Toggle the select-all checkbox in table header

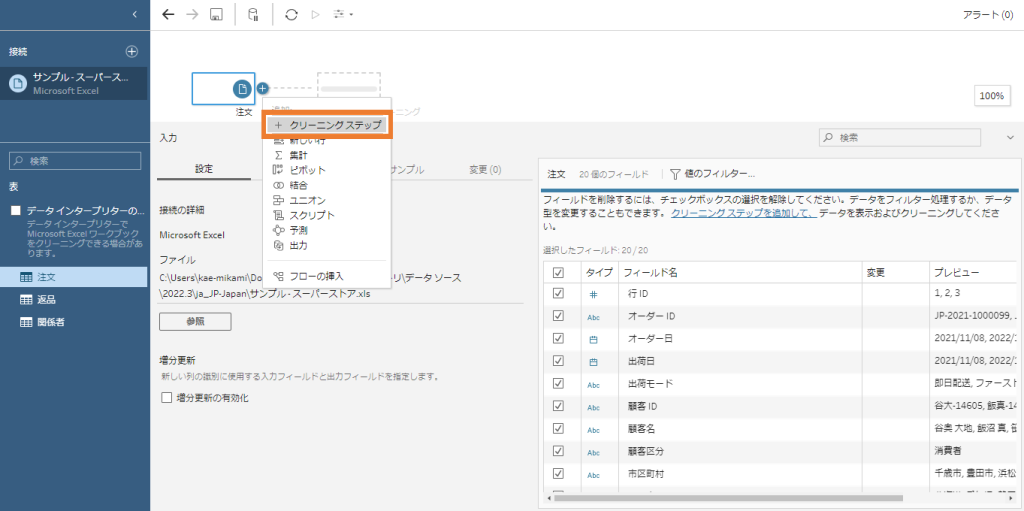[558, 272]
